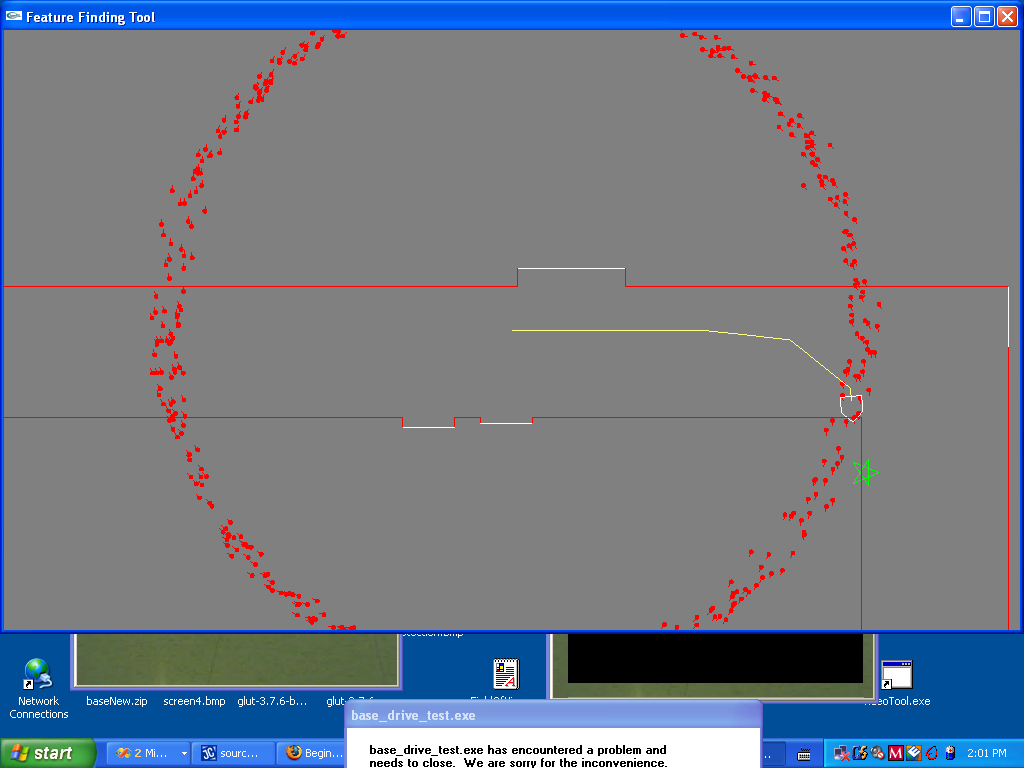1024x768 pixels.
Task: Switch to the sourc... taskbar window
Action: [x=234, y=753]
